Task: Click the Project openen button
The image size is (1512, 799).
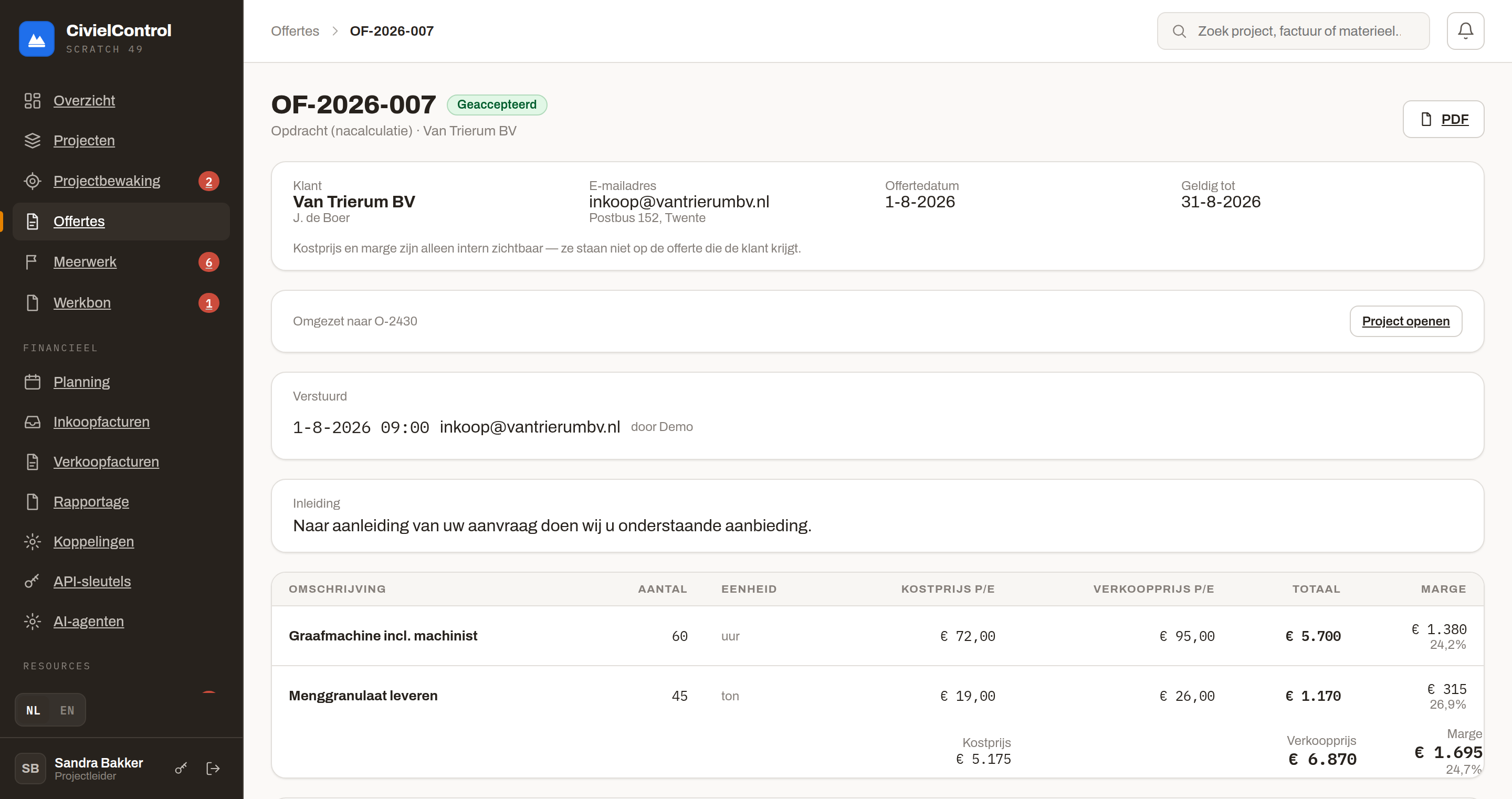Action: click(1406, 321)
